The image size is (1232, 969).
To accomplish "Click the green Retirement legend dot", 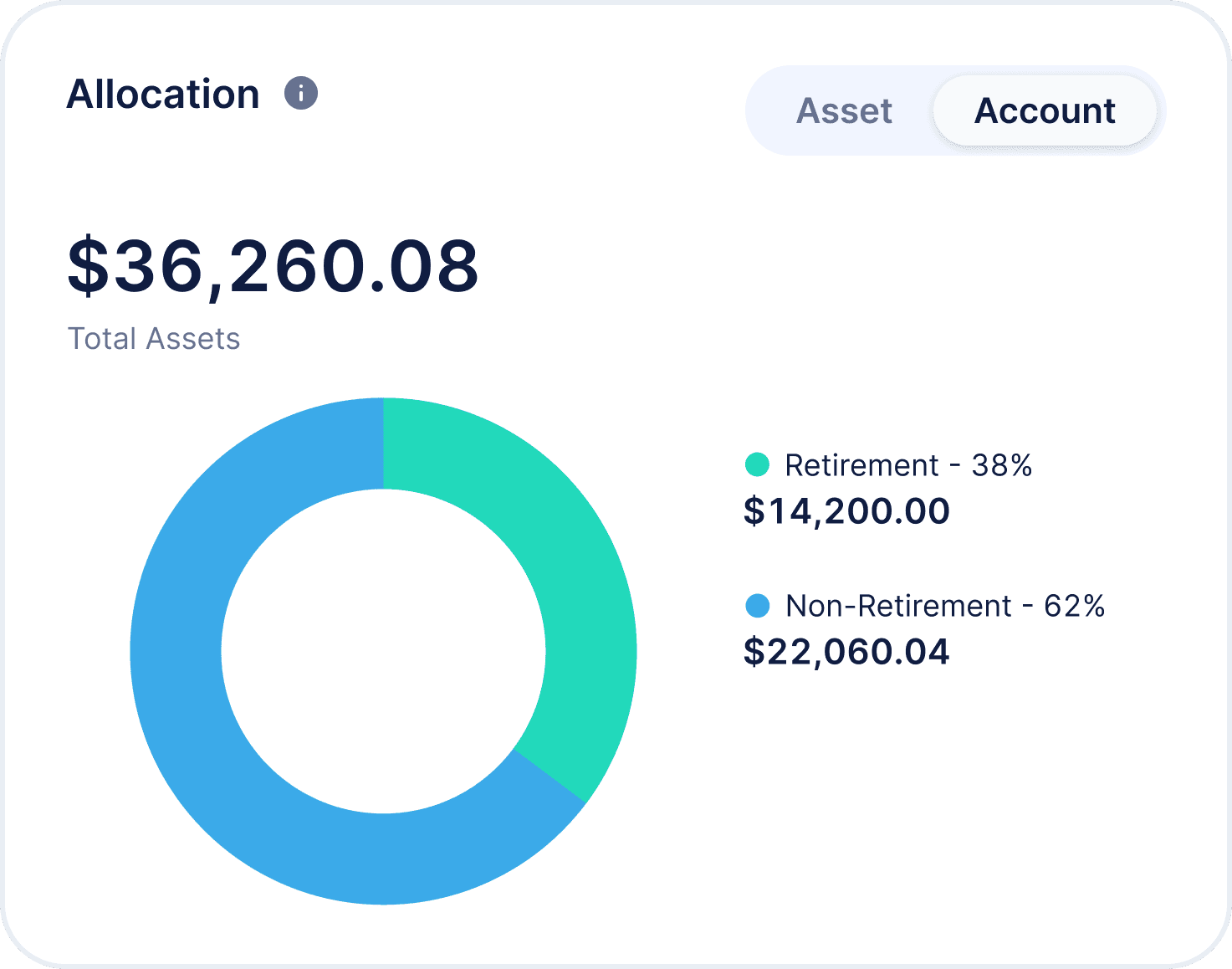I will (757, 464).
